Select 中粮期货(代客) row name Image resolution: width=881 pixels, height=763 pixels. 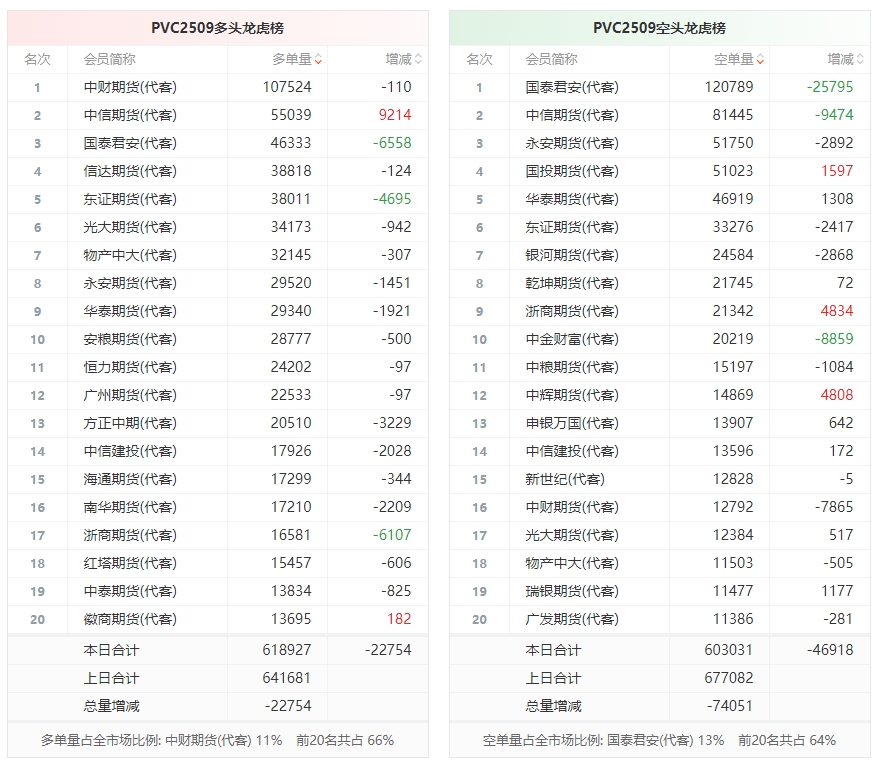[x=572, y=367]
